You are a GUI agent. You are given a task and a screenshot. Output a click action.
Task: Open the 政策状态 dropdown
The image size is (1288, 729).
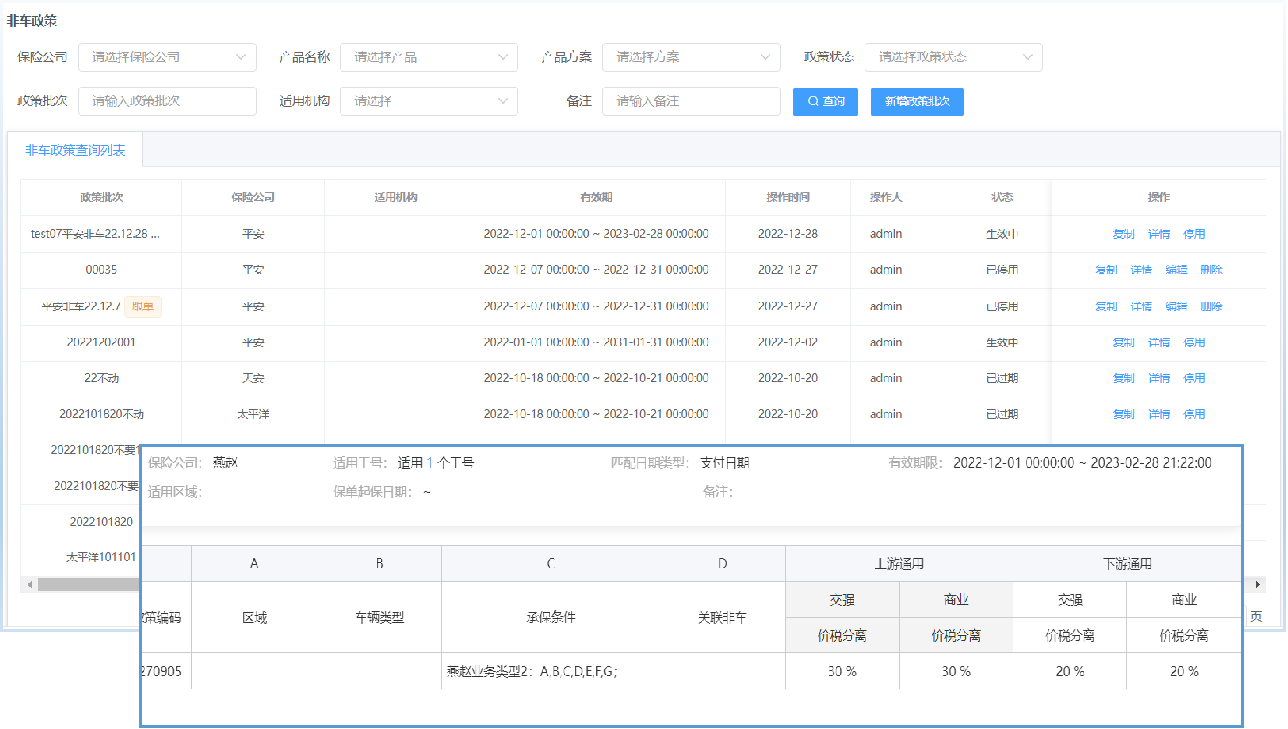pos(954,57)
